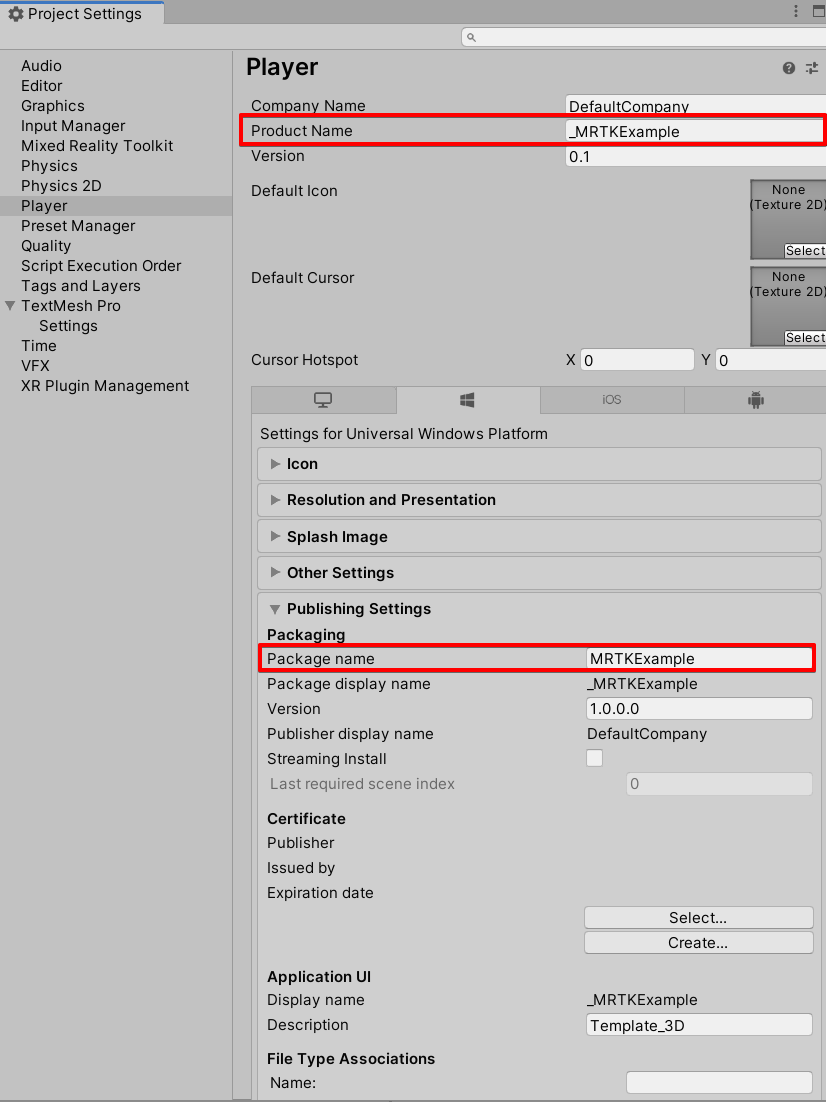The height and width of the screenshot is (1102, 832).
Task: Open the VFX settings category
Action: pos(35,365)
